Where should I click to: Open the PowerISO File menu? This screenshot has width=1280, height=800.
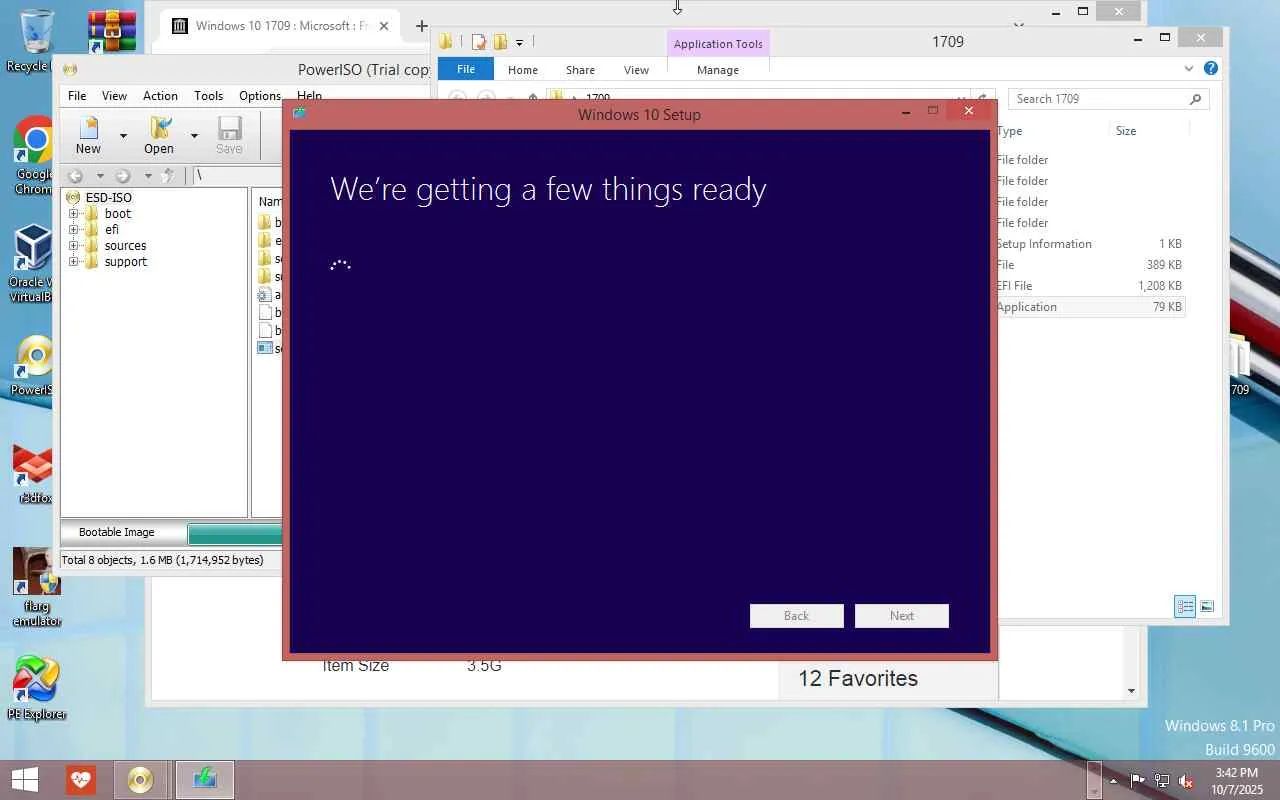pyautogui.click(x=77, y=96)
